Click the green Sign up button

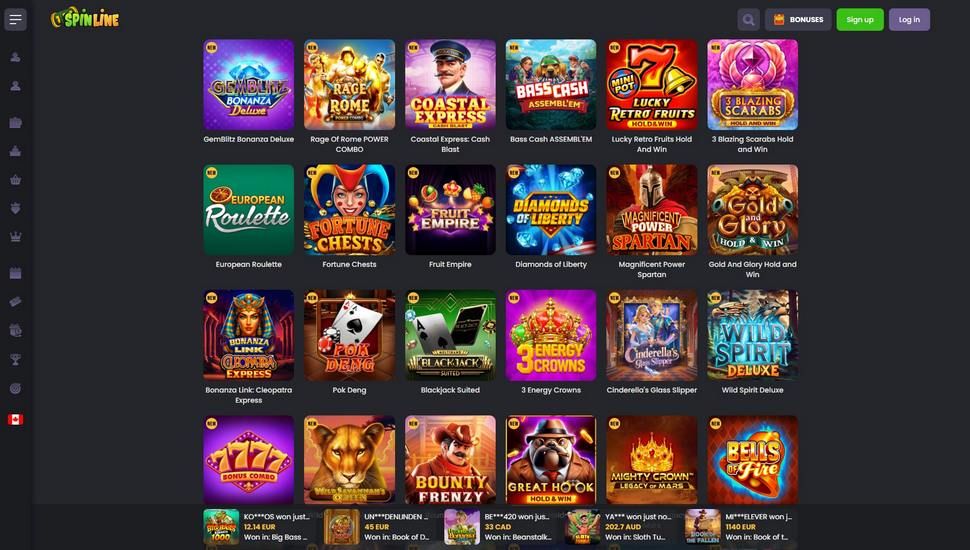(x=860, y=20)
